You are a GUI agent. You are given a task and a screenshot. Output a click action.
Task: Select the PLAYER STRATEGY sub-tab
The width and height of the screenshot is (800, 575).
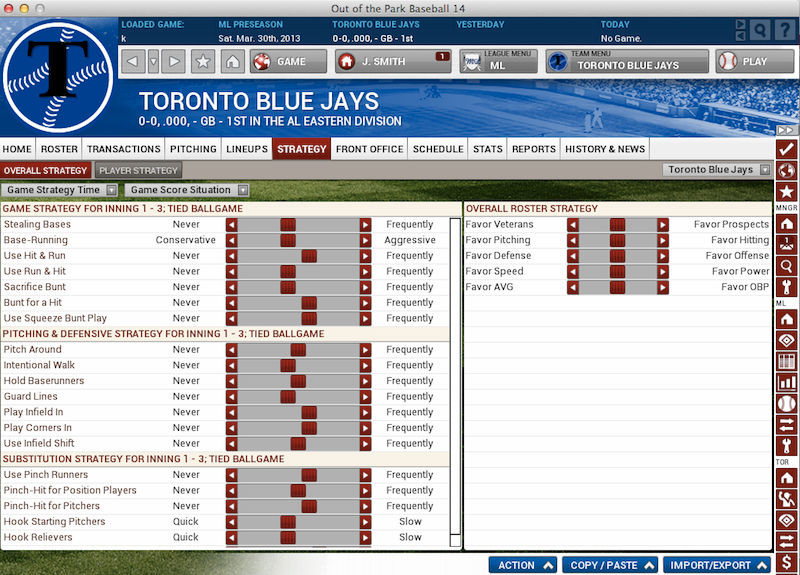(138, 170)
